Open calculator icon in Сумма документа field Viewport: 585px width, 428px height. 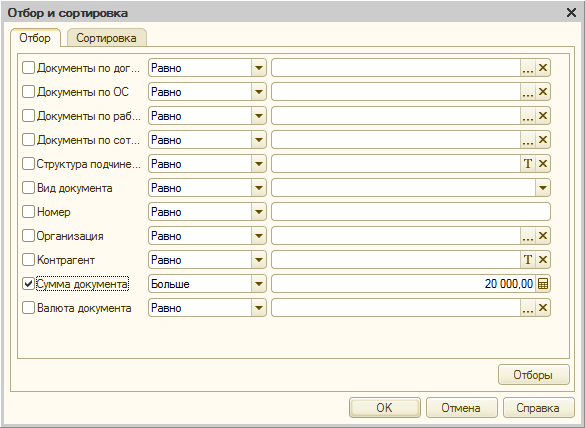click(x=543, y=284)
